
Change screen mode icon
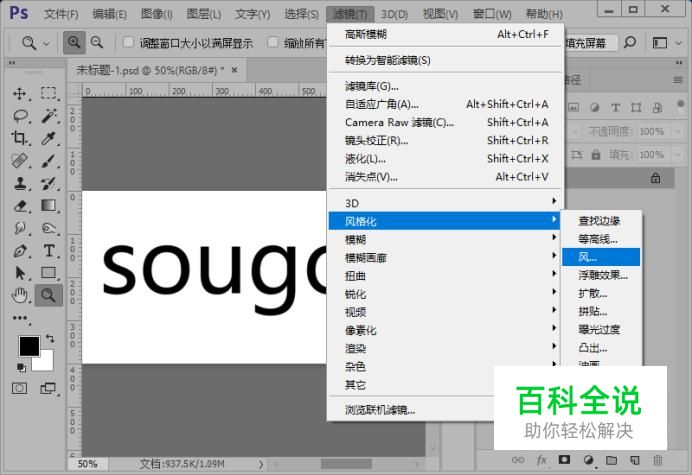47,388
